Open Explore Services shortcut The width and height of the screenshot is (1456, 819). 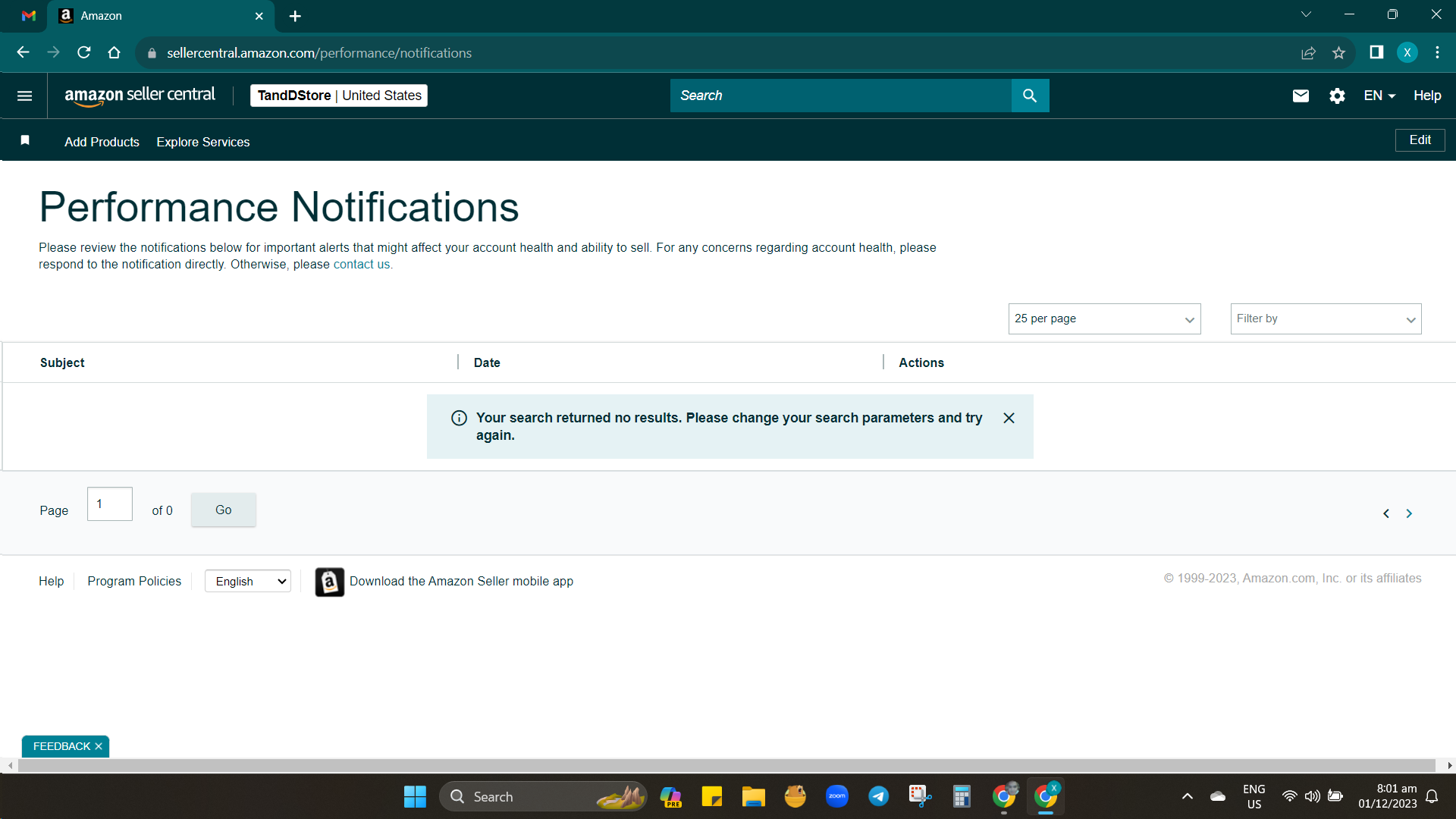click(202, 142)
